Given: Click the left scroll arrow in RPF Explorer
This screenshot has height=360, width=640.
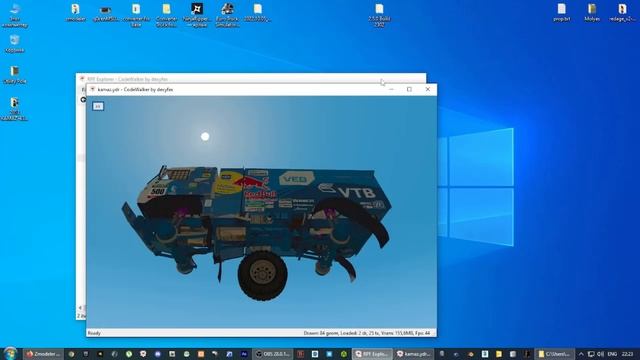Looking at the screenshot, I should 80,308.
